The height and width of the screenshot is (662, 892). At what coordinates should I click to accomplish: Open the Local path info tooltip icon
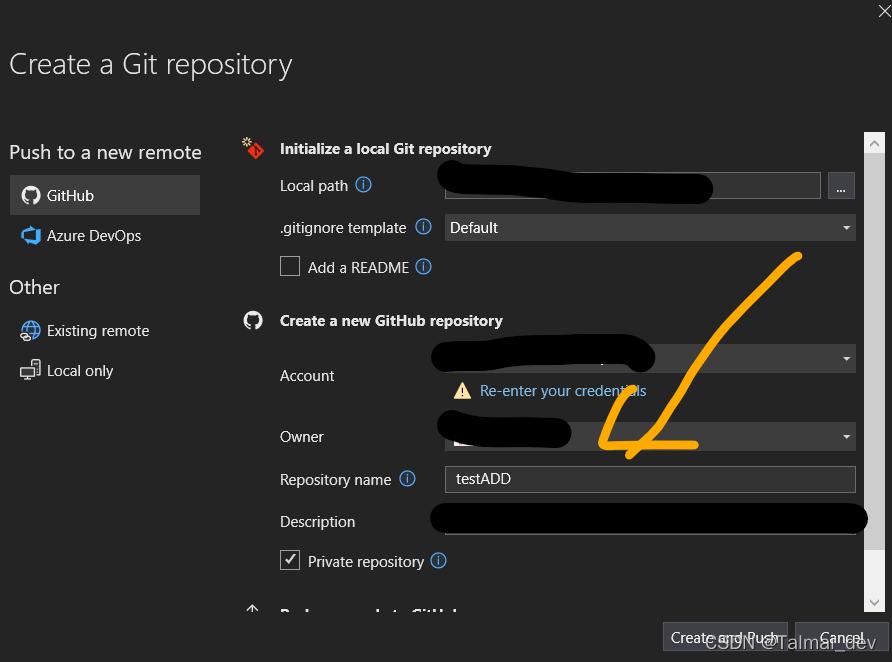click(363, 185)
